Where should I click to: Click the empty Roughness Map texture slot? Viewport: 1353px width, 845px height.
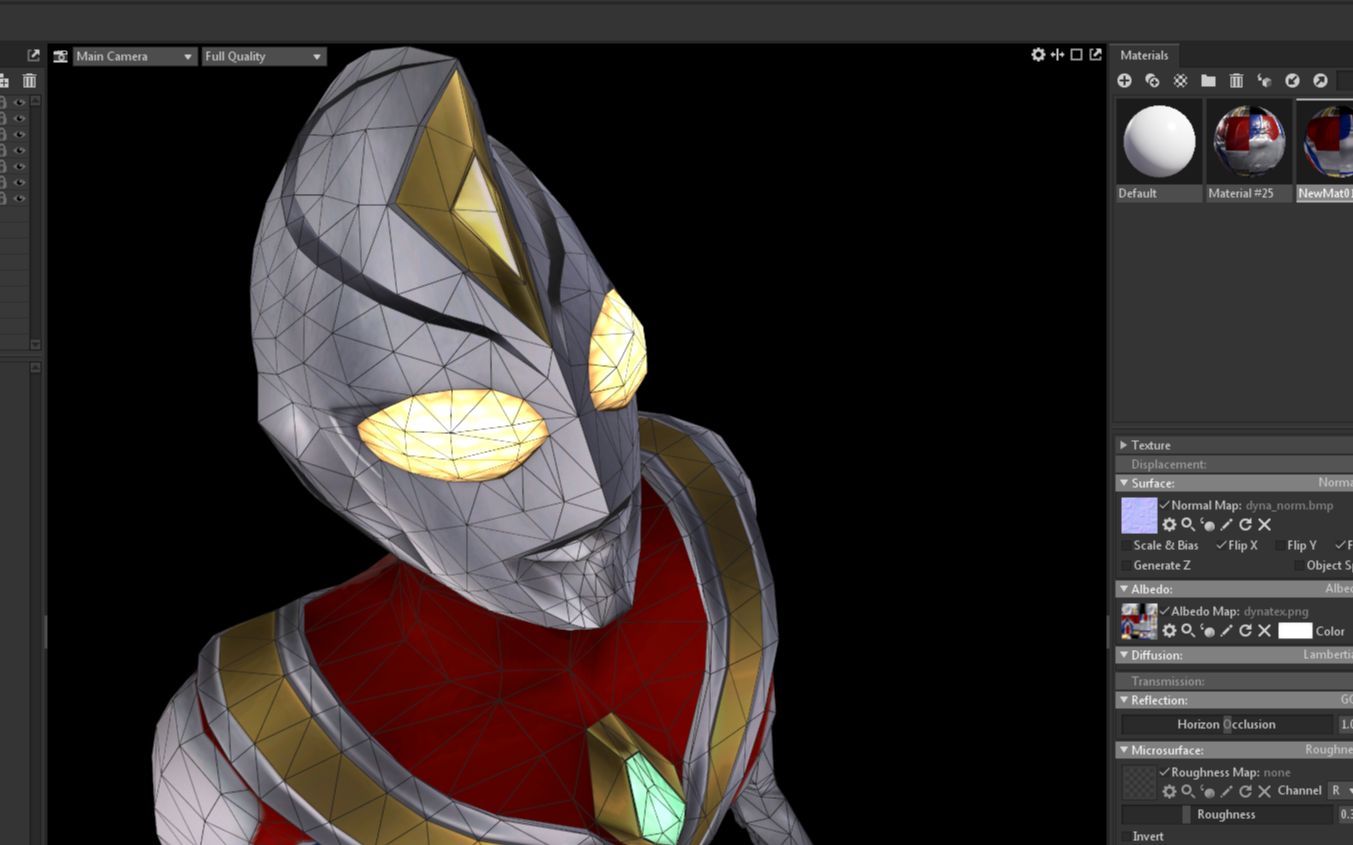(x=1139, y=783)
